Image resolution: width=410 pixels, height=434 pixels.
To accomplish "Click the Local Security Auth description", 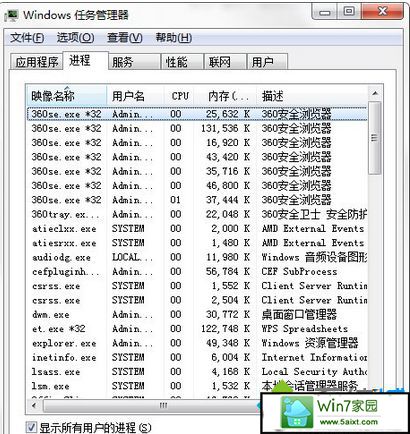I will [x=314, y=372].
